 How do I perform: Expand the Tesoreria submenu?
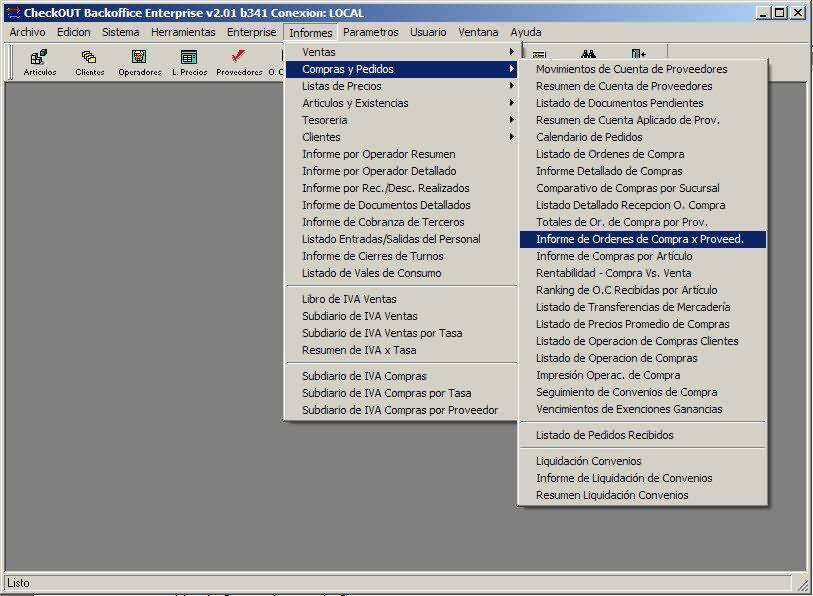point(401,120)
